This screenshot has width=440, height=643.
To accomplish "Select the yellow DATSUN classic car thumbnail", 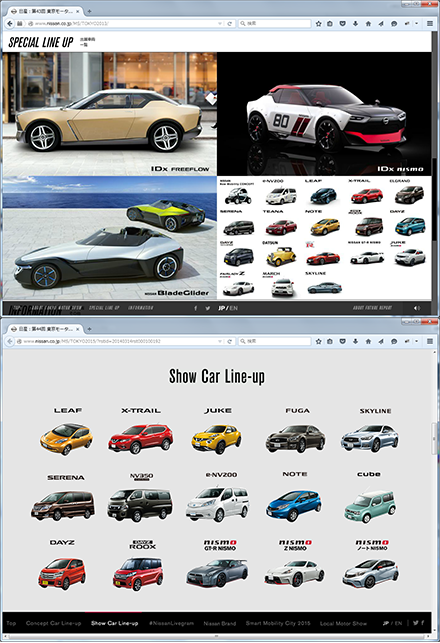I will (280, 254).
